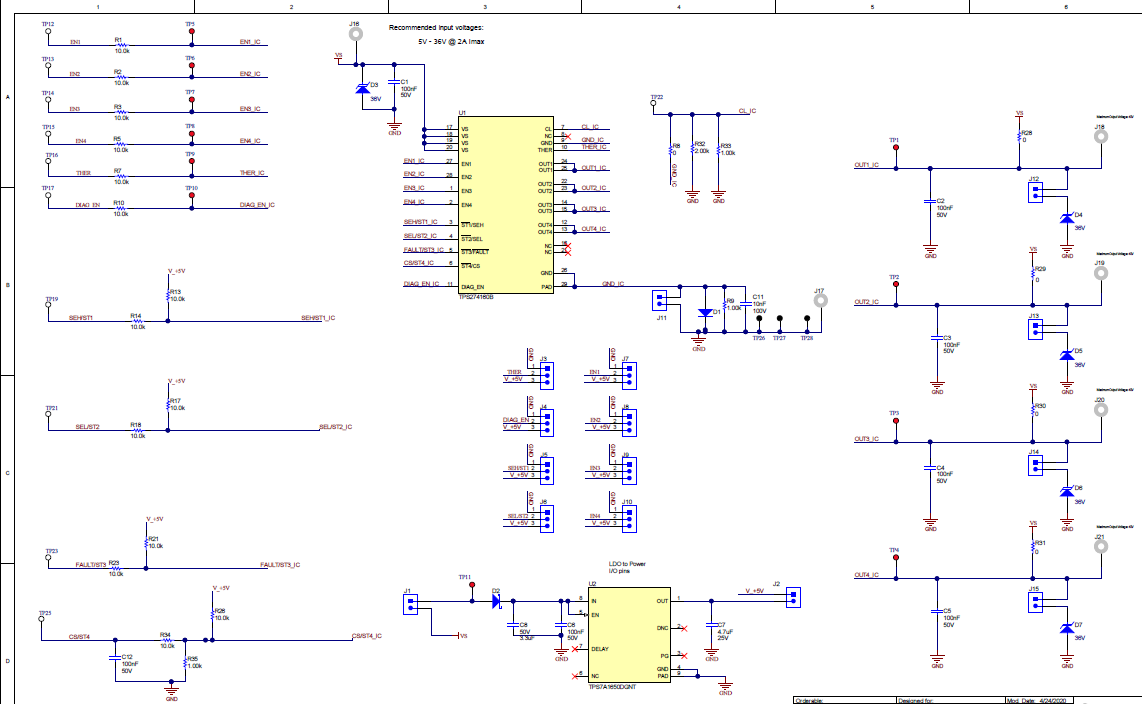Toggle jumper J4 for DIAG_EN selection
Screen dimensions: 1142x704
[546, 423]
